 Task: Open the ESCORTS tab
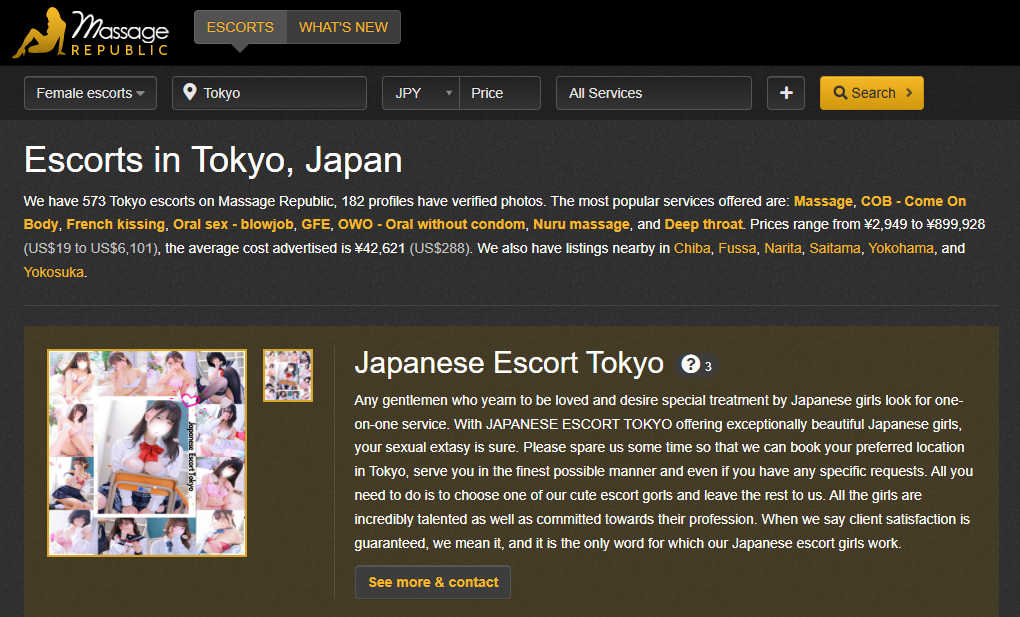pos(240,27)
